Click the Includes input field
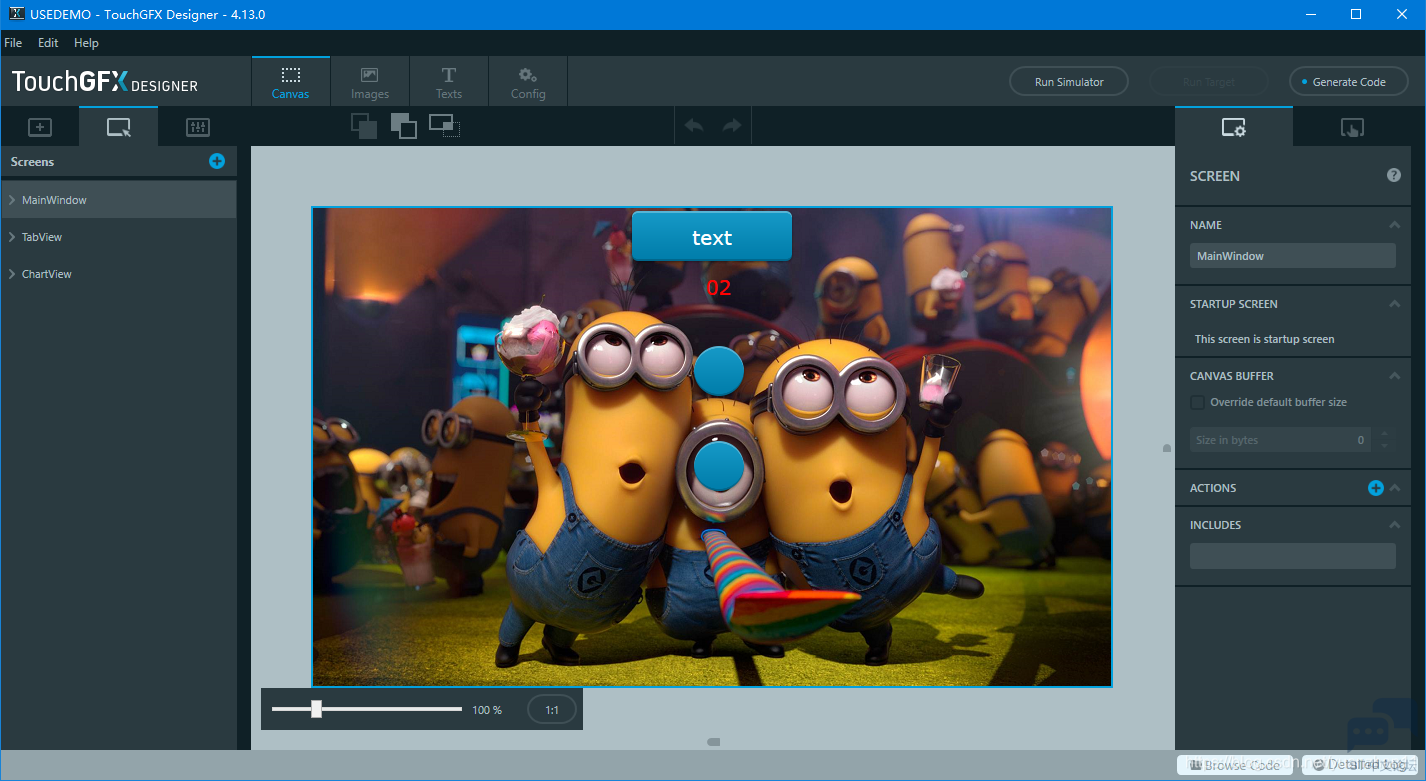This screenshot has width=1426, height=781. tap(1293, 556)
